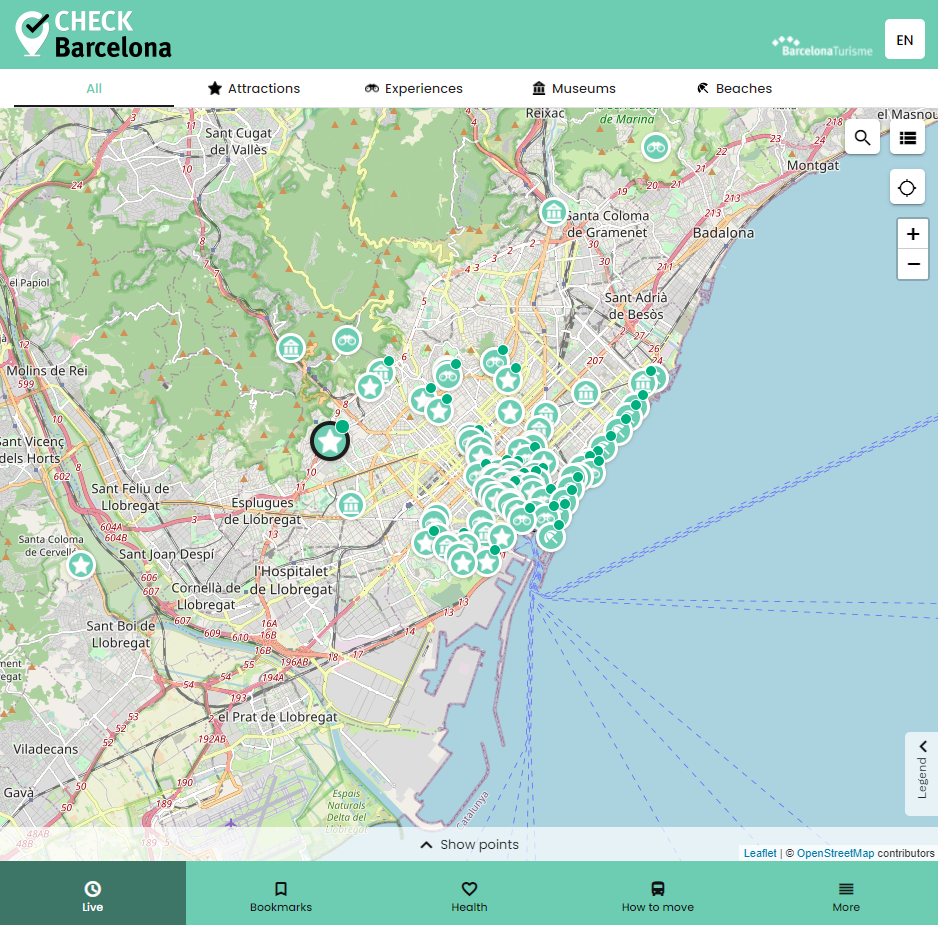Open the EN language selector
Screen dimensions: 938x925
click(x=903, y=39)
